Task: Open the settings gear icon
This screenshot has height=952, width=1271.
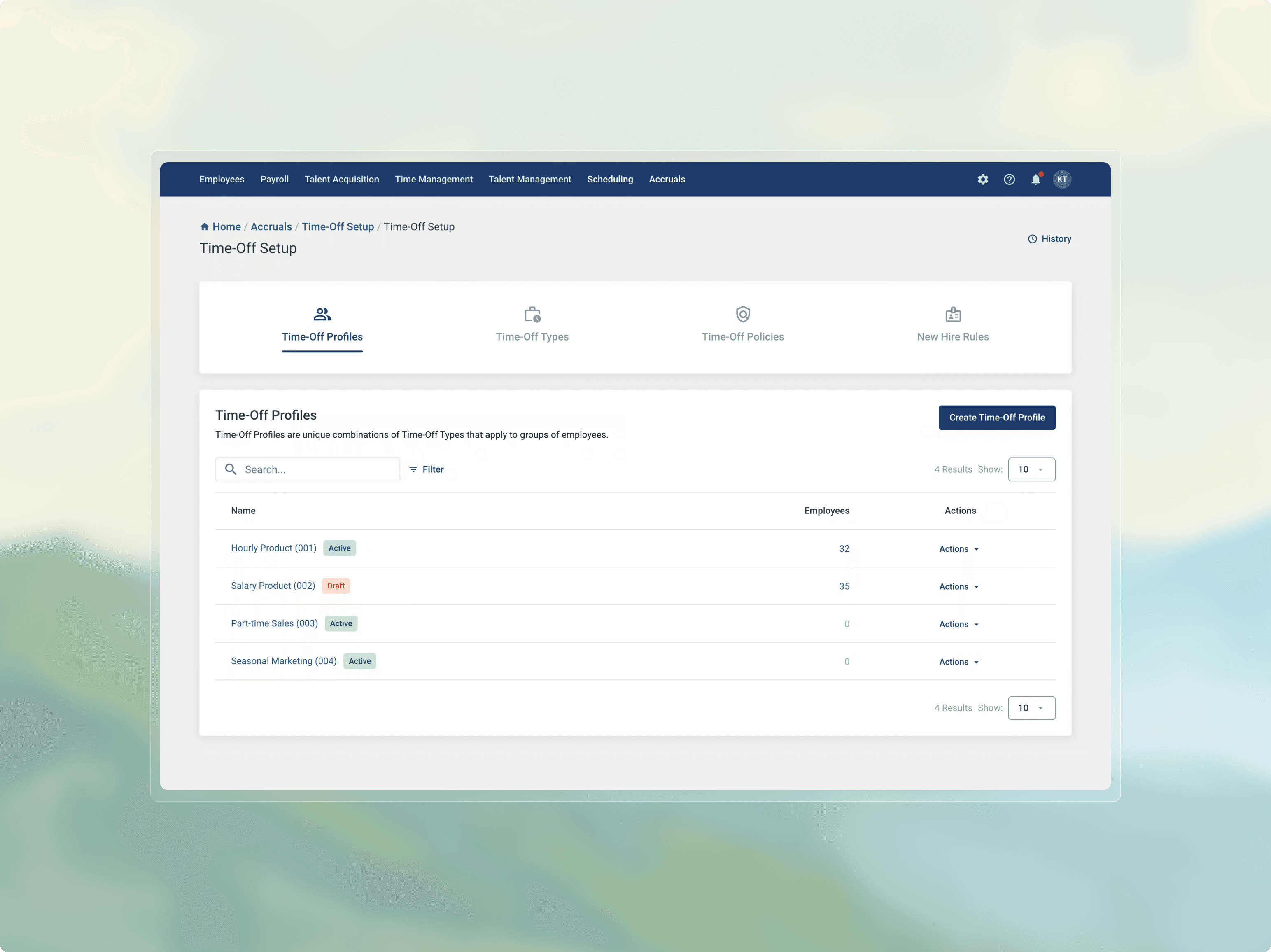Action: pyautogui.click(x=982, y=179)
